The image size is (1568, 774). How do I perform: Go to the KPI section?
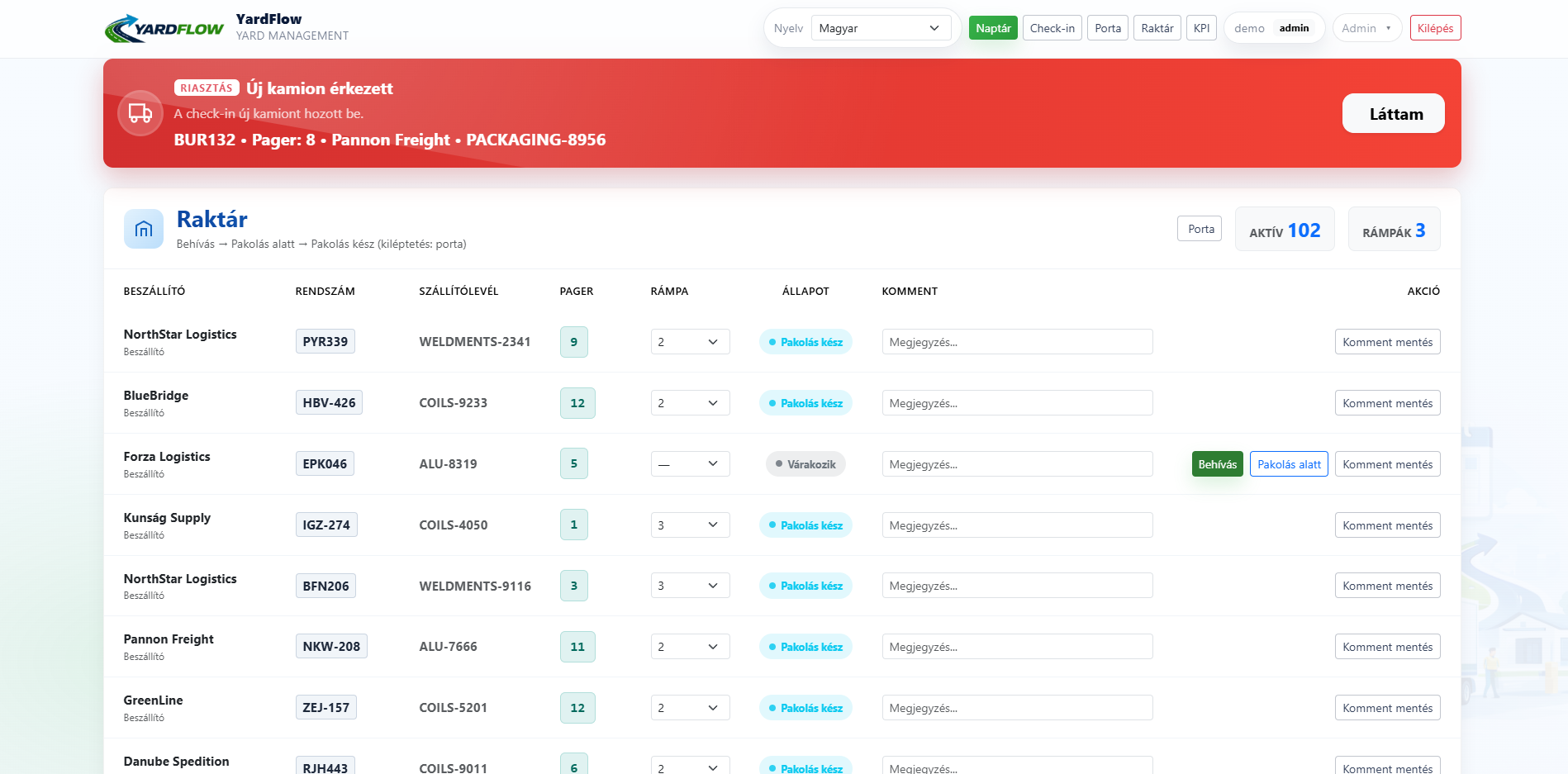(1201, 28)
